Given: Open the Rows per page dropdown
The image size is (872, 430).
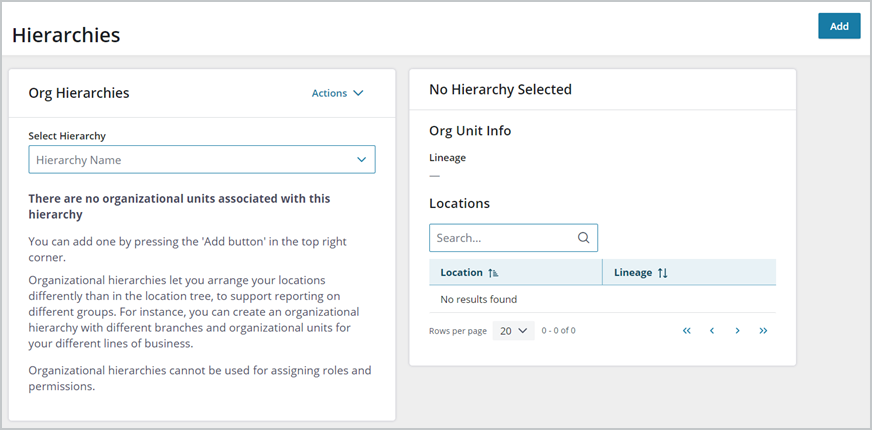Looking at the screenshot, I should pyautogui.click(x=513, y=331).
